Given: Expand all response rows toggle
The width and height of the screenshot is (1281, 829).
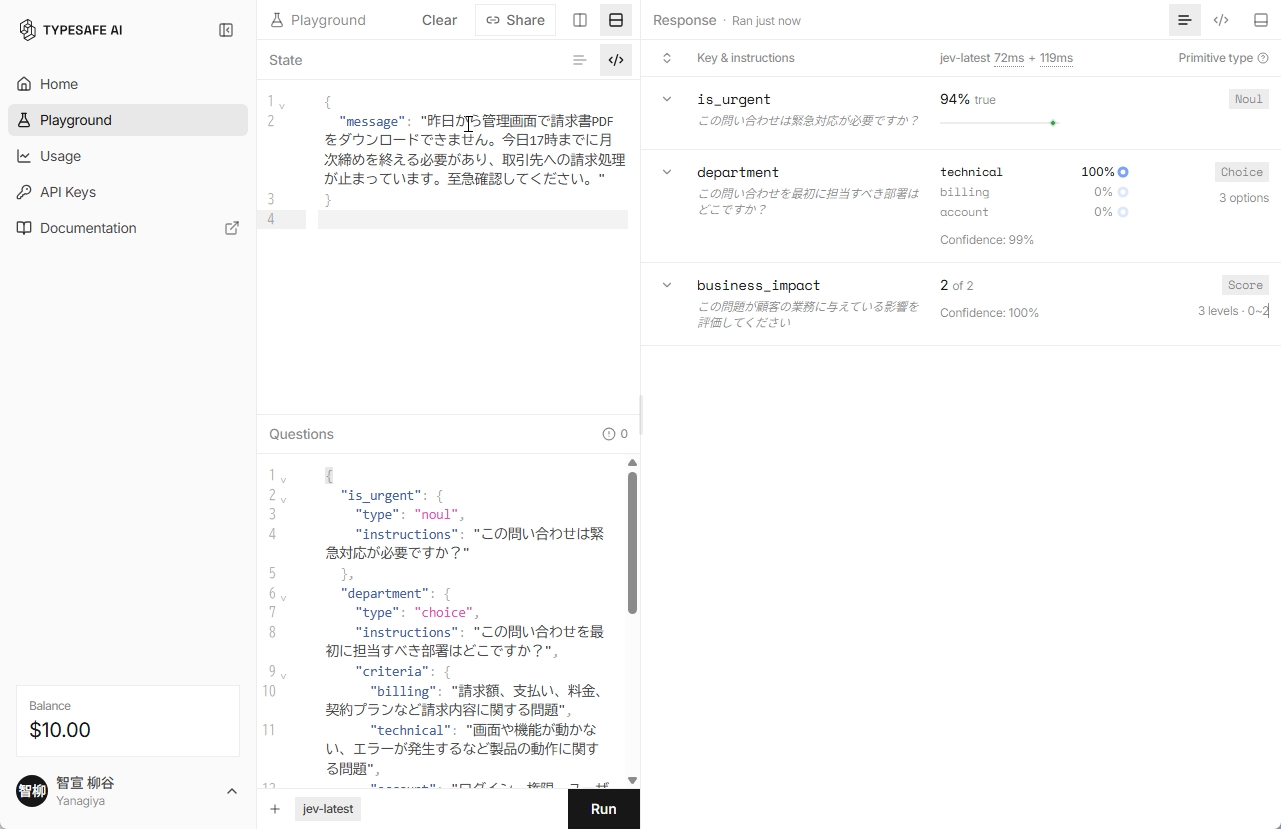Looking at the screenshot, I should coord(667,58).
